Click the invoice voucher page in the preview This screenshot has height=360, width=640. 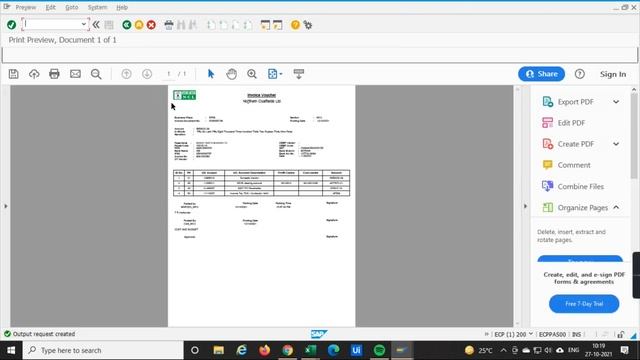click(262, 206)
